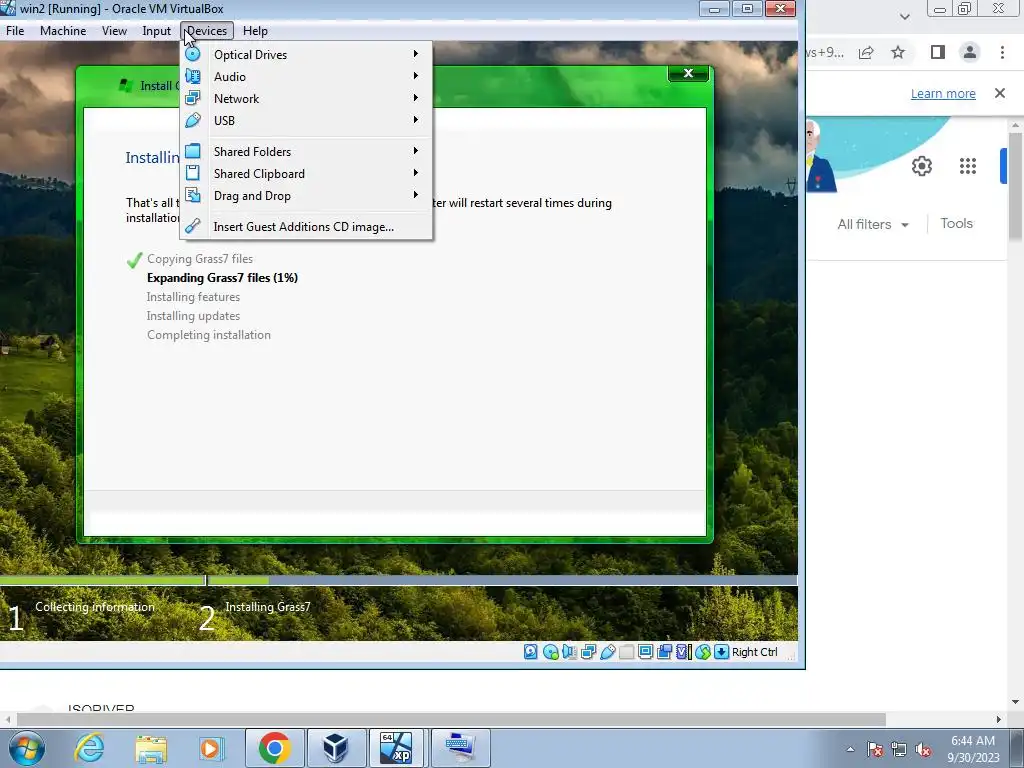Open VirtualBox cube taskbar icon
The image size is (1024, 768).
click(x=336, y=748)
